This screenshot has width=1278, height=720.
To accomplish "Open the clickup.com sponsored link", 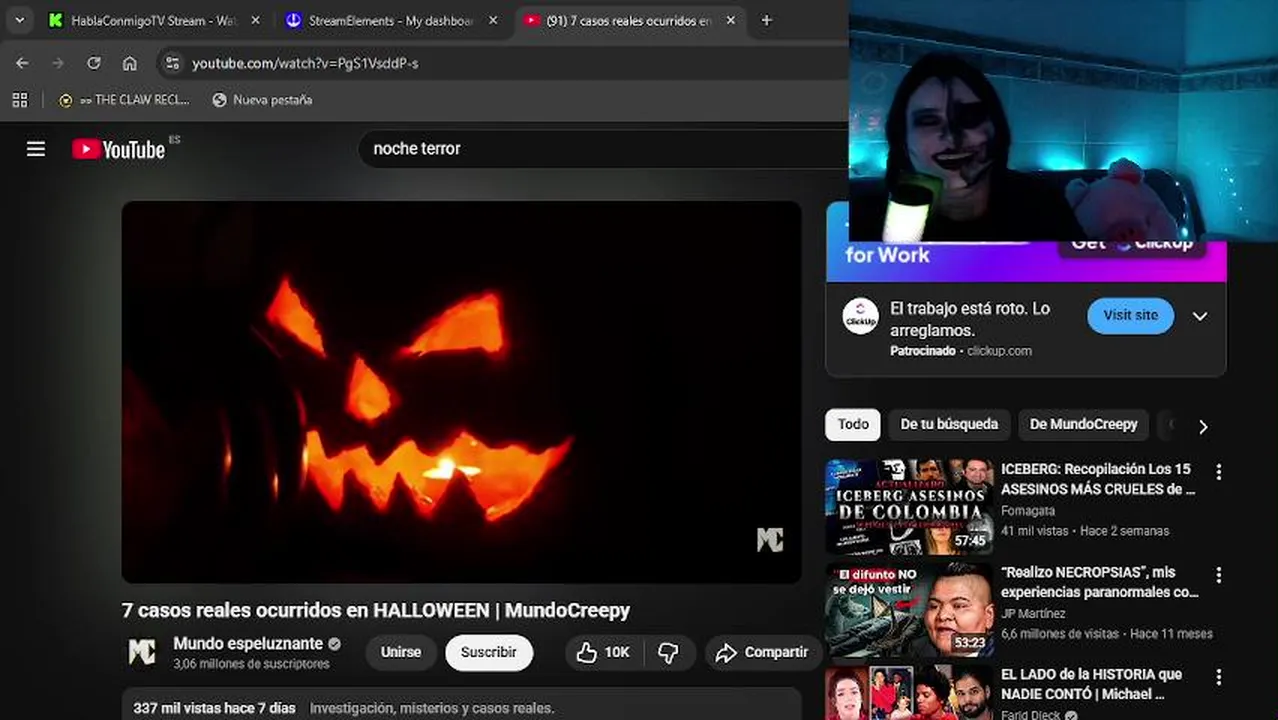I will point(999,351).
